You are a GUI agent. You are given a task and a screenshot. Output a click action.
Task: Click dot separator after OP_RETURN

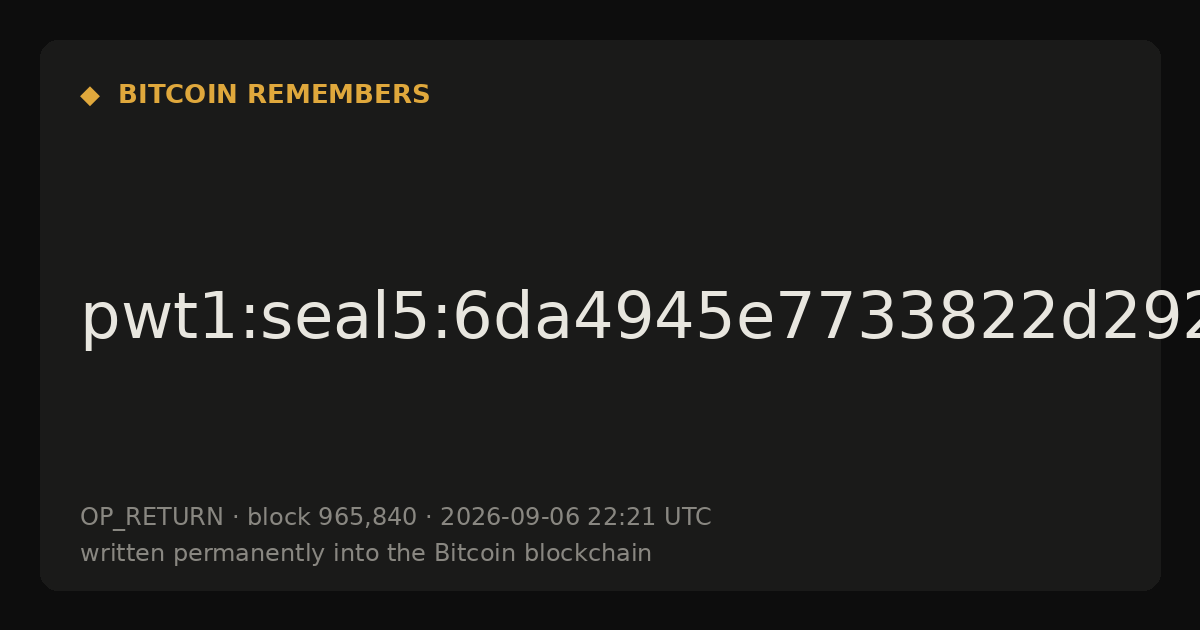(236, 518)
